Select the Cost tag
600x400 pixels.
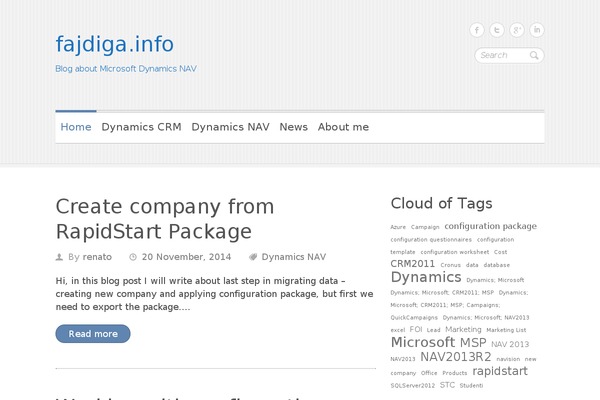[x=501, y=252]
